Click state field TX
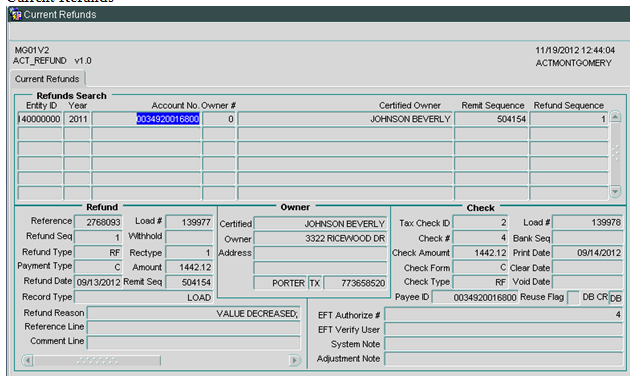This screenshot has width=634, height=380. 315,283
